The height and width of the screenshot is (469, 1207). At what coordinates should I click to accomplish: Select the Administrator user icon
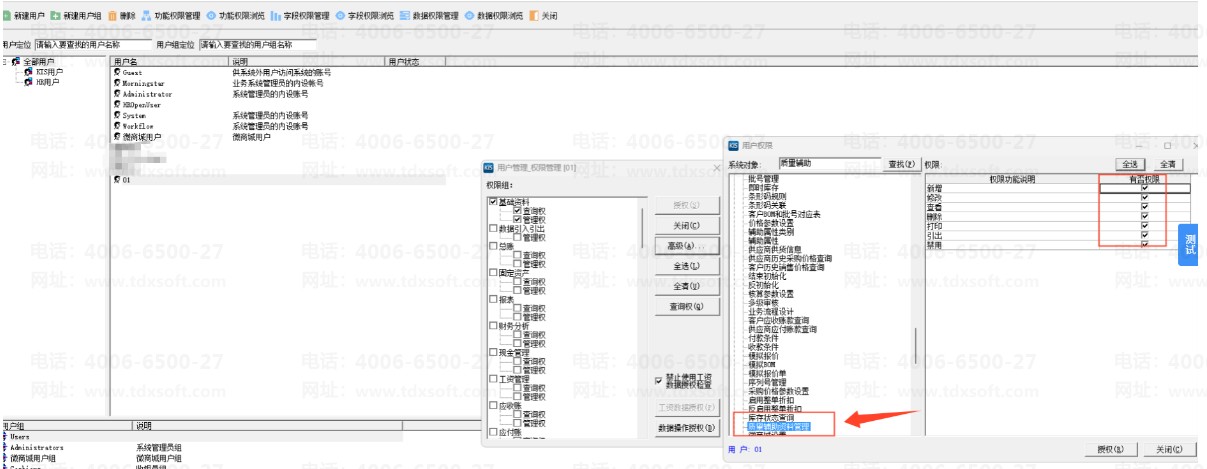click(117, 94)
